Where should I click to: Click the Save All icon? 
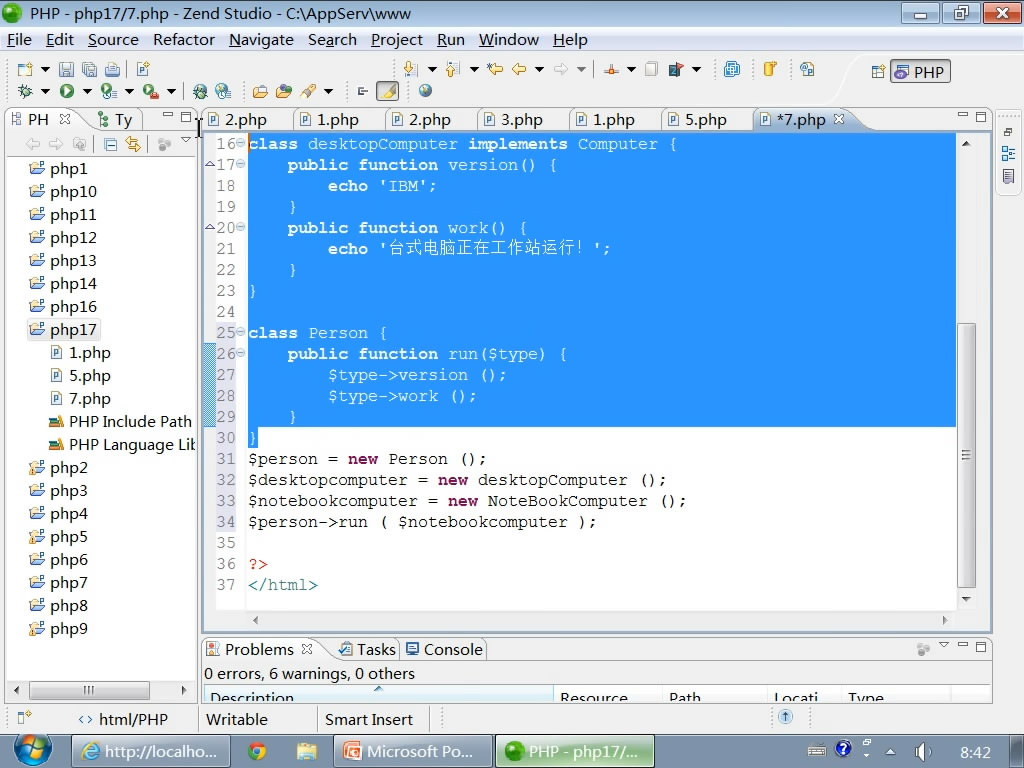89,69
